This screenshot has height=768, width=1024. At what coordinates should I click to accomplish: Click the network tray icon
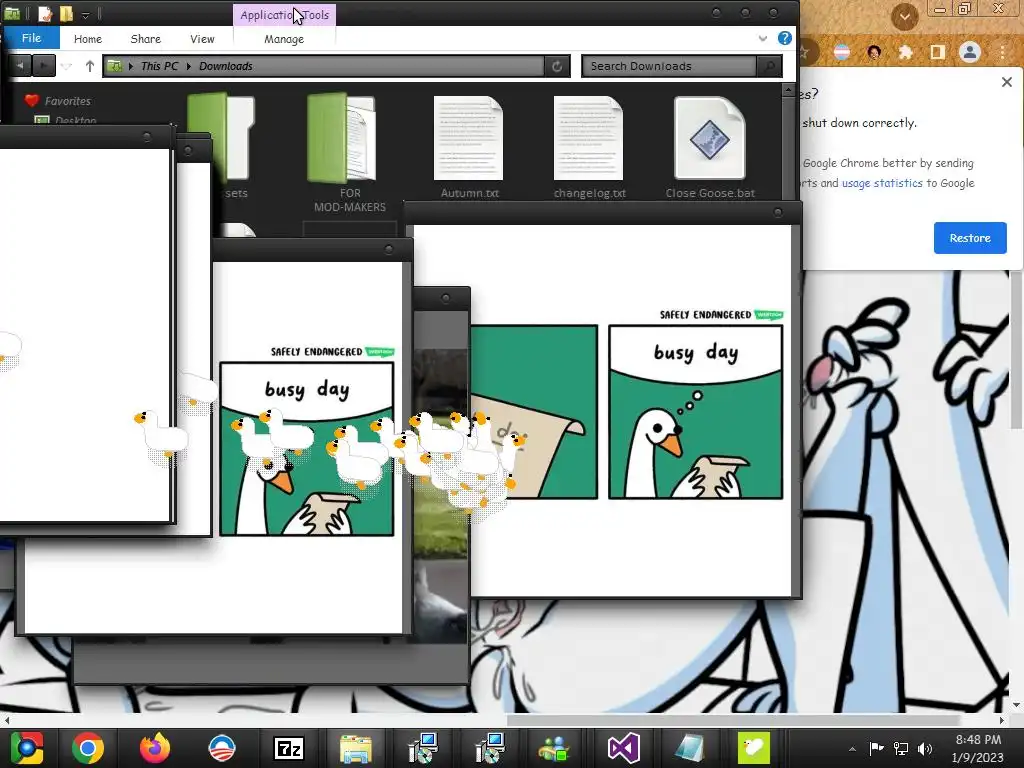(x=901, y=748)
